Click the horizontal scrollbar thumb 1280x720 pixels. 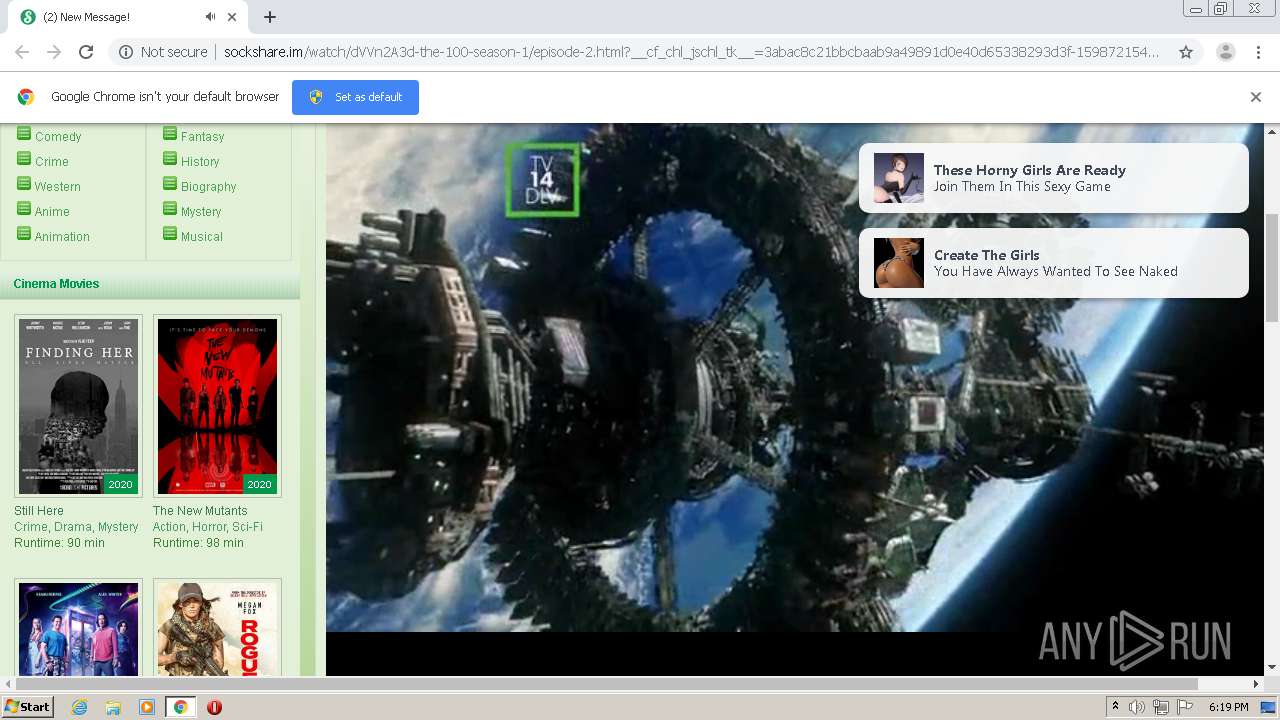(606, 684)
